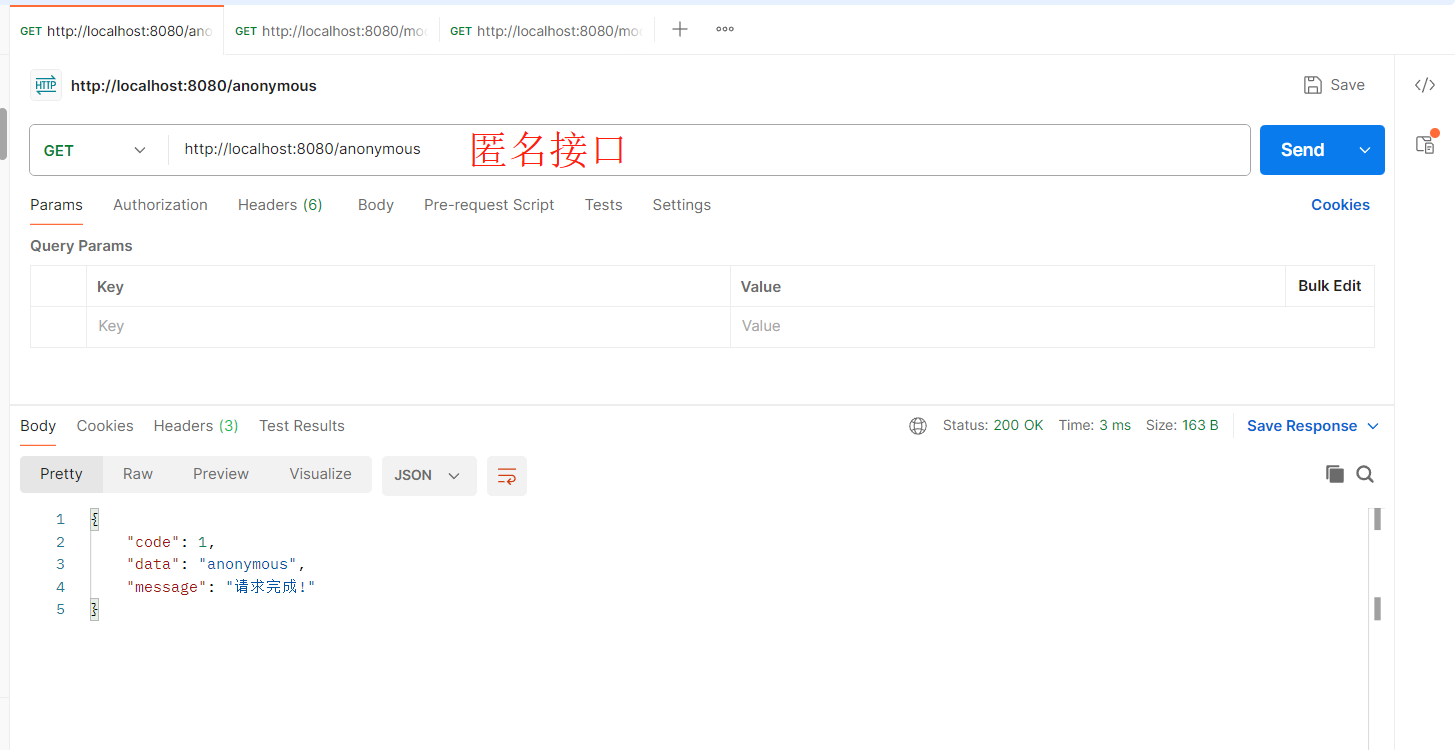Click the query param Key field
The height and width of the screenshot is (750, 1455).
[408, 327]
